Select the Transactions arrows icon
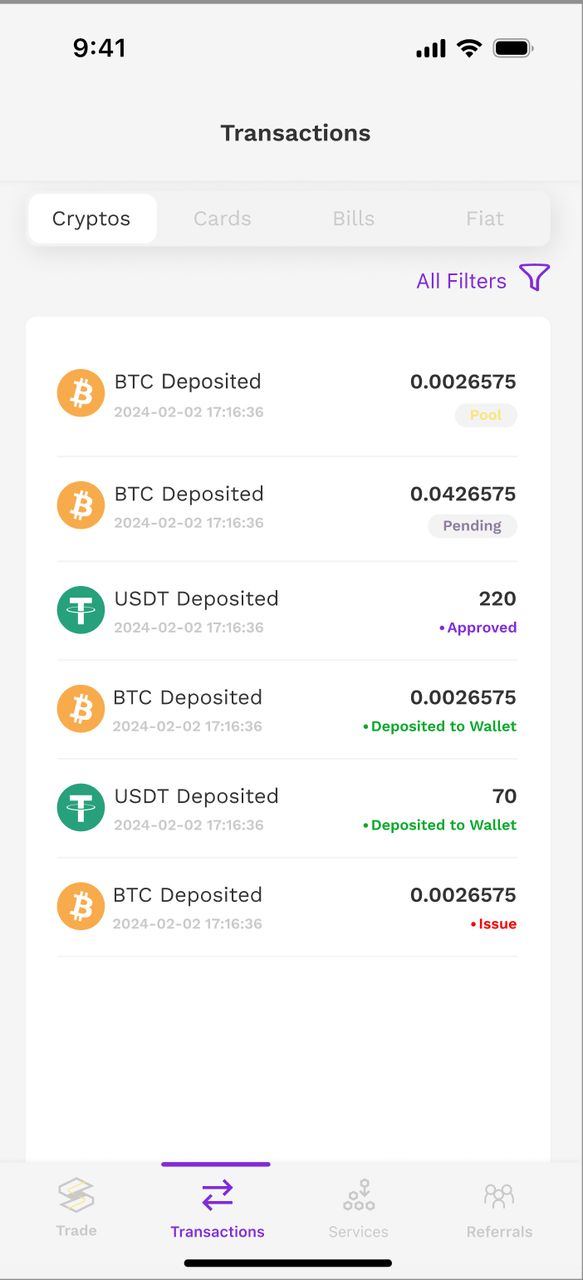The image size is (583, 1280). [x=217, y=1195]
